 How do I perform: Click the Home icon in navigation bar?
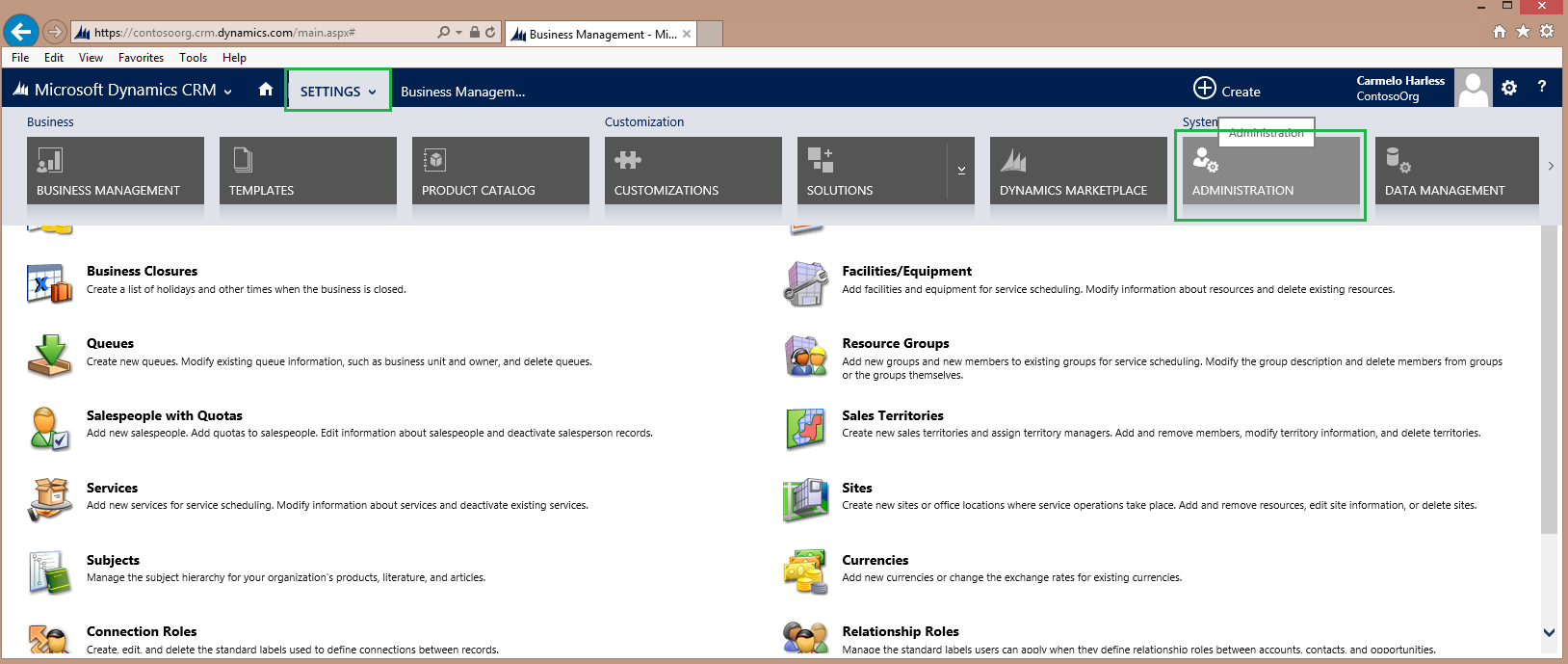tap(266, 90)
